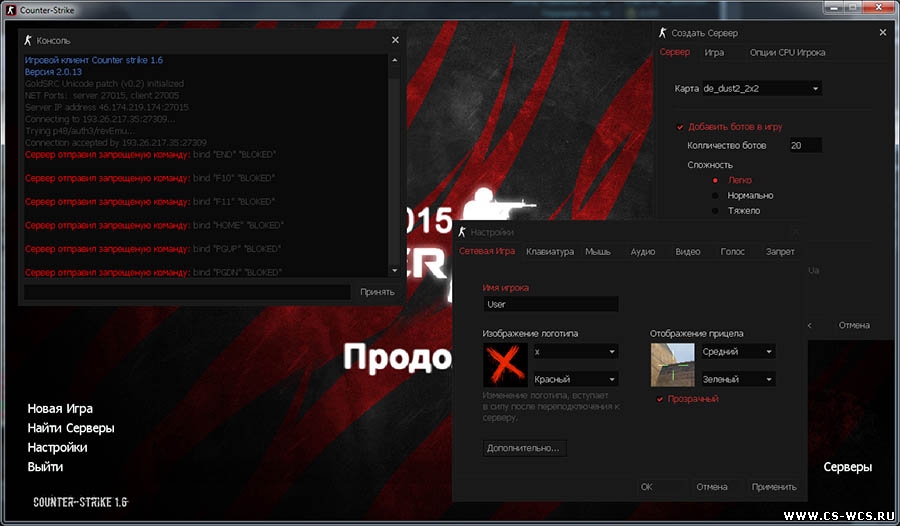Click the console scrollbar up arrow
Viewport: 900px width, 526px height.
pos(394,60)
